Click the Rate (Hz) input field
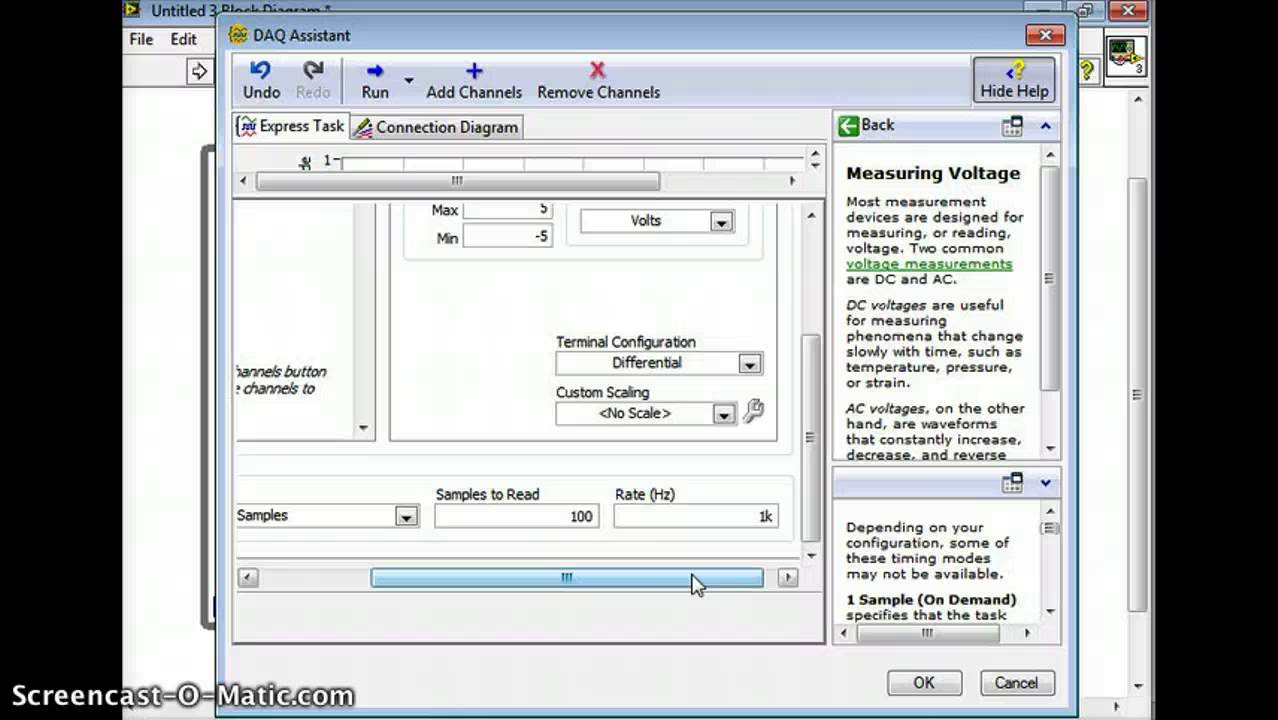This screenshot has height=720, width=1278. (695, 516)
